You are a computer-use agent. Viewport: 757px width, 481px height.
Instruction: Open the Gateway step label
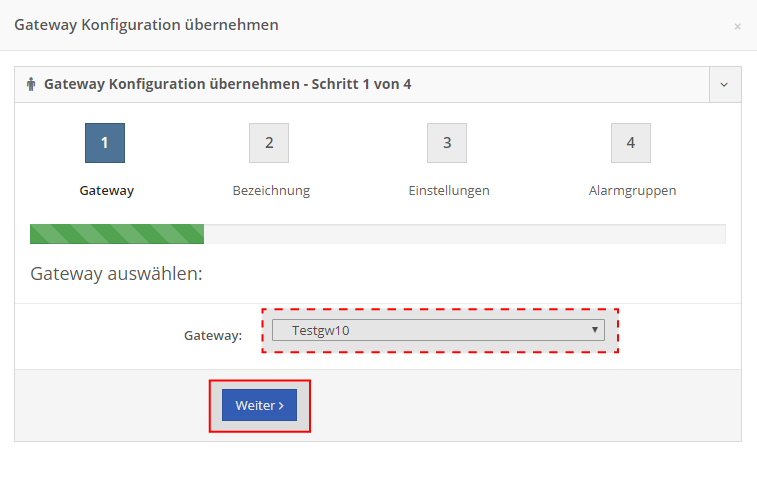point(107,191)
